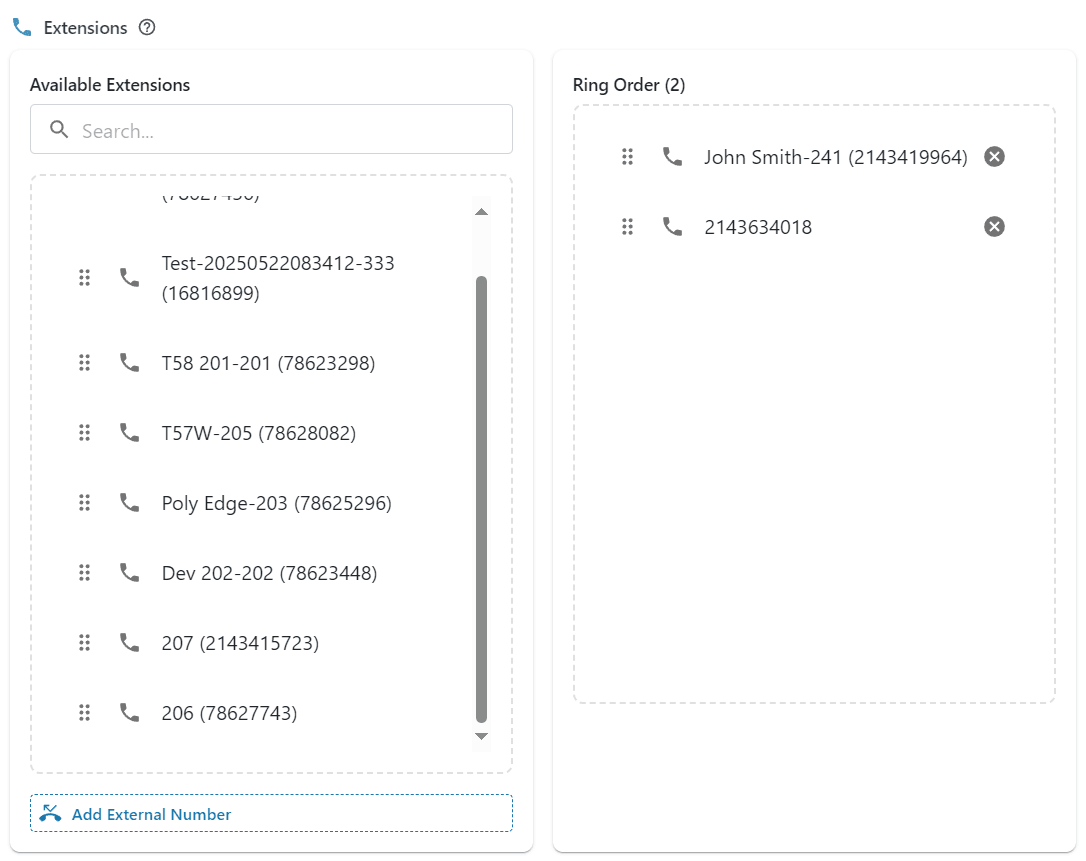Viewport: 1086px width, 861px height.
Task: Click drag handle for T58 201-201
Action: [85, 363]
